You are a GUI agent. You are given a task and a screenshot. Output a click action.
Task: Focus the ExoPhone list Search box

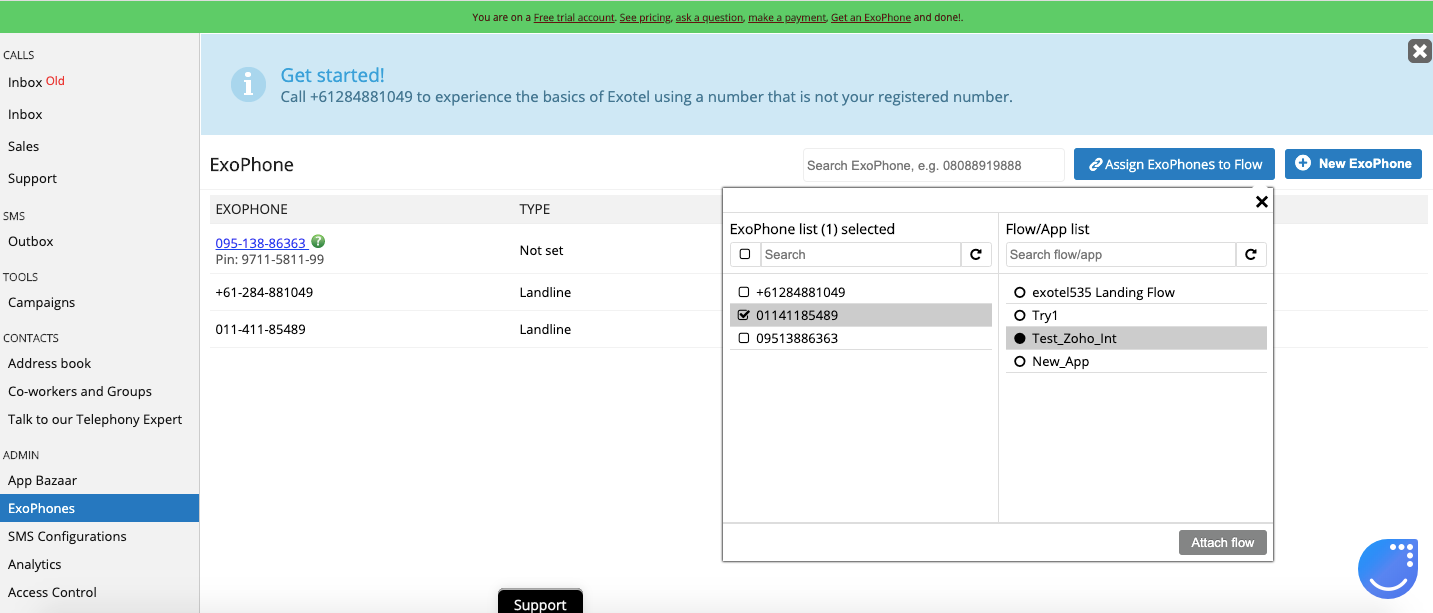pyautogui.click(x=861, y=255)
